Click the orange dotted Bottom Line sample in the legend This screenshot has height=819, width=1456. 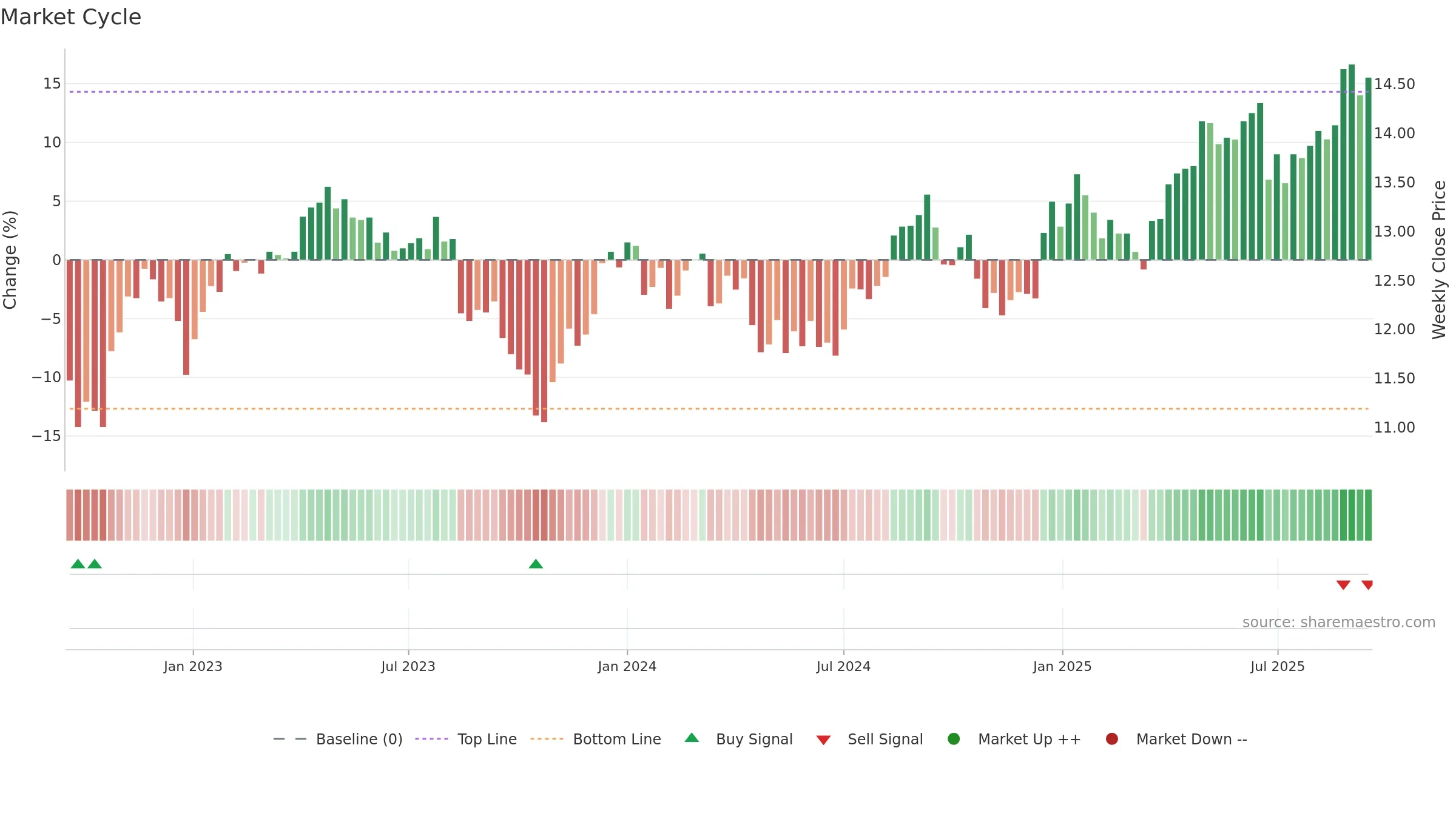(x=547, y=739)
